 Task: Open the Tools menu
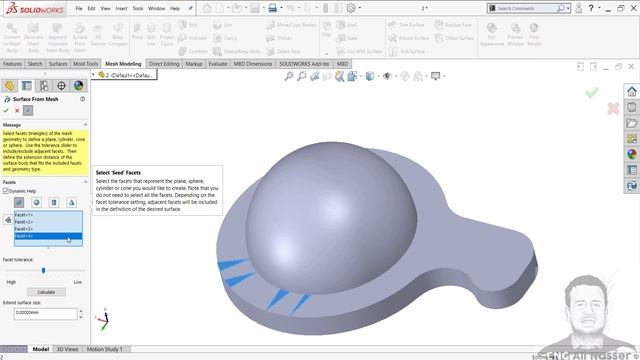pyautogui.click(x=138, y=9)
